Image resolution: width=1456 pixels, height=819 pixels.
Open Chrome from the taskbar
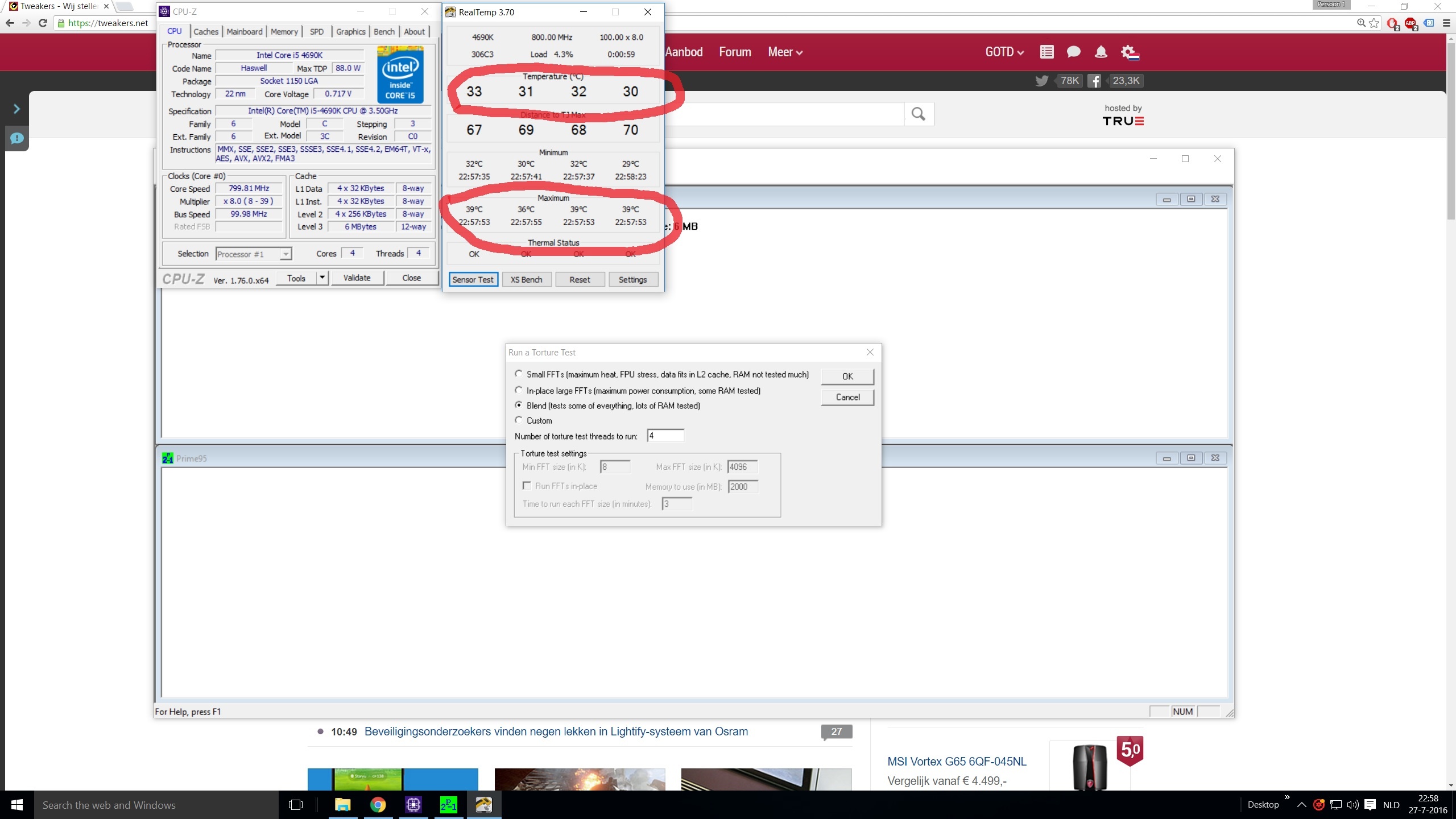[378, 805]
